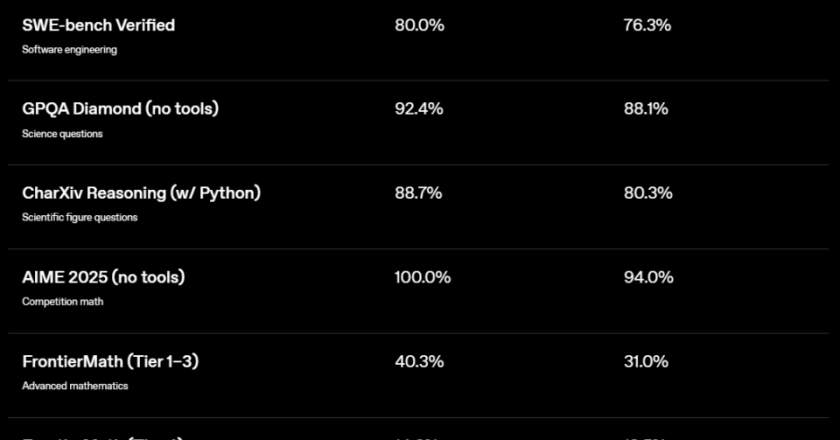840x440 pixels.
Task: Click the AIME 2025 (no tools) title
Action: (103, 277)
